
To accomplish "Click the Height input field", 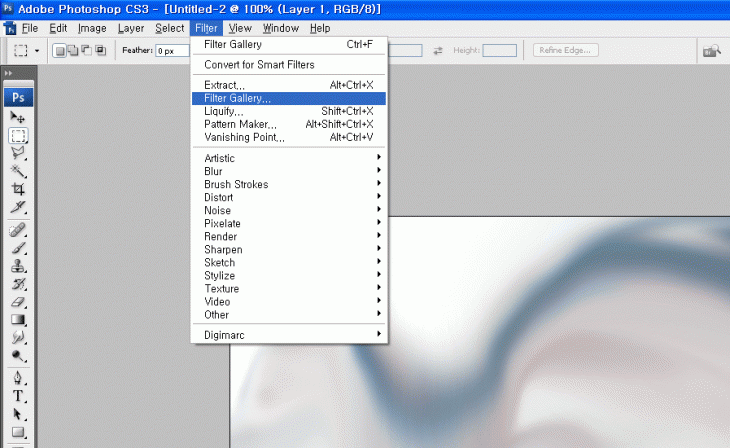I will pos(499,50).
